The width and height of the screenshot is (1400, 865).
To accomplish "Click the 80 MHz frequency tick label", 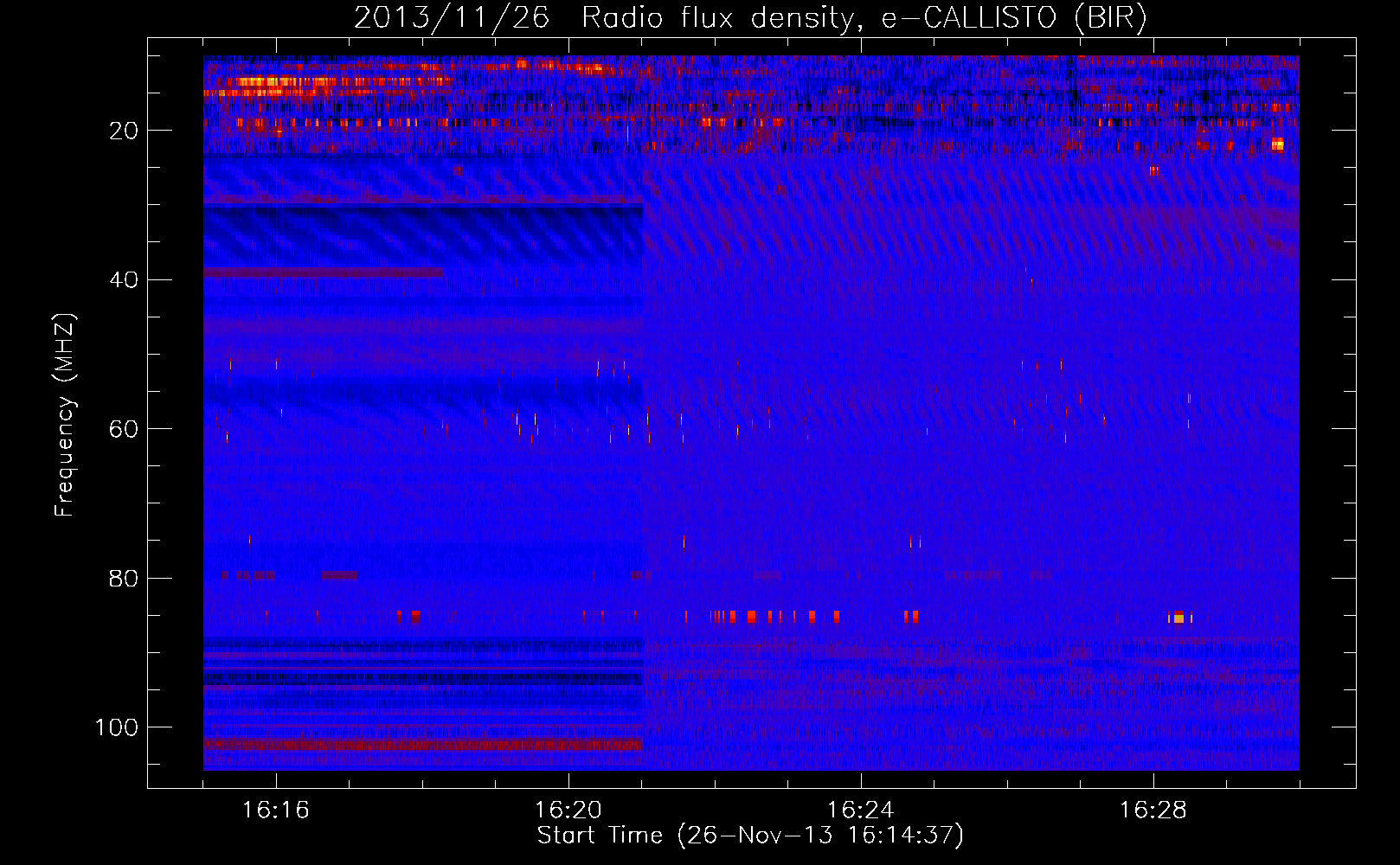I will pos(124,578).
